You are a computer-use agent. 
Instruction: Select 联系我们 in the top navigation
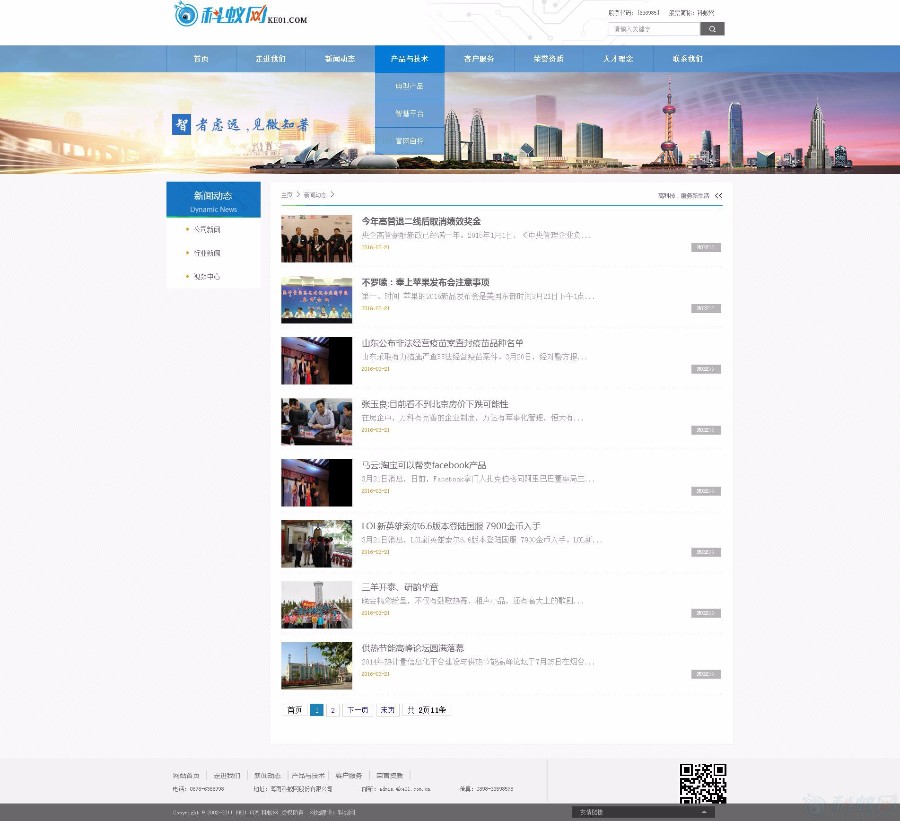pyautogui.click(x=687, y=58)
